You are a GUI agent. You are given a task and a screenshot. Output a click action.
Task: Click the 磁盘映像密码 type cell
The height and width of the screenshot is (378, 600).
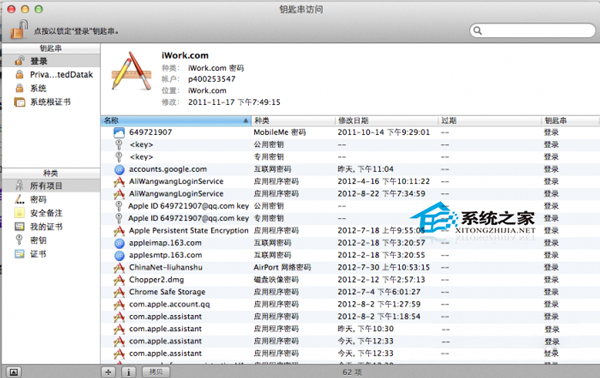[276, 280]
